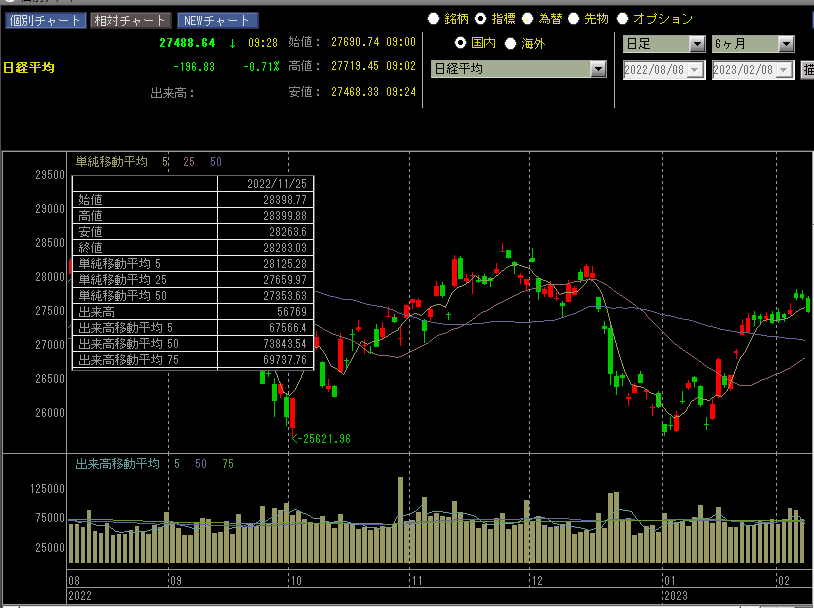Click the 出来高移動平均 legend label
This screenshot has width=814, height=608.
click(x=118, y=464)
